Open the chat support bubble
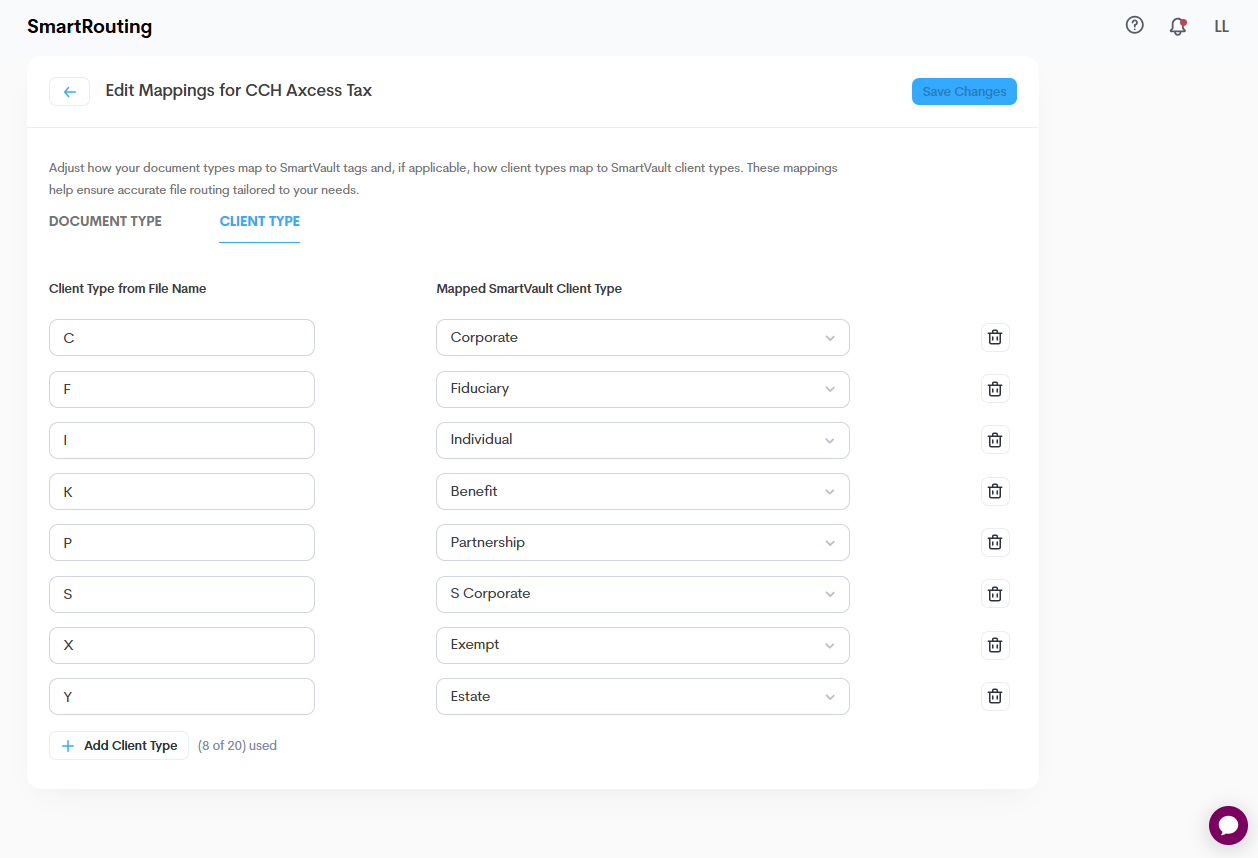This screenshot has width=1258, height=858. pos(1228,825)
